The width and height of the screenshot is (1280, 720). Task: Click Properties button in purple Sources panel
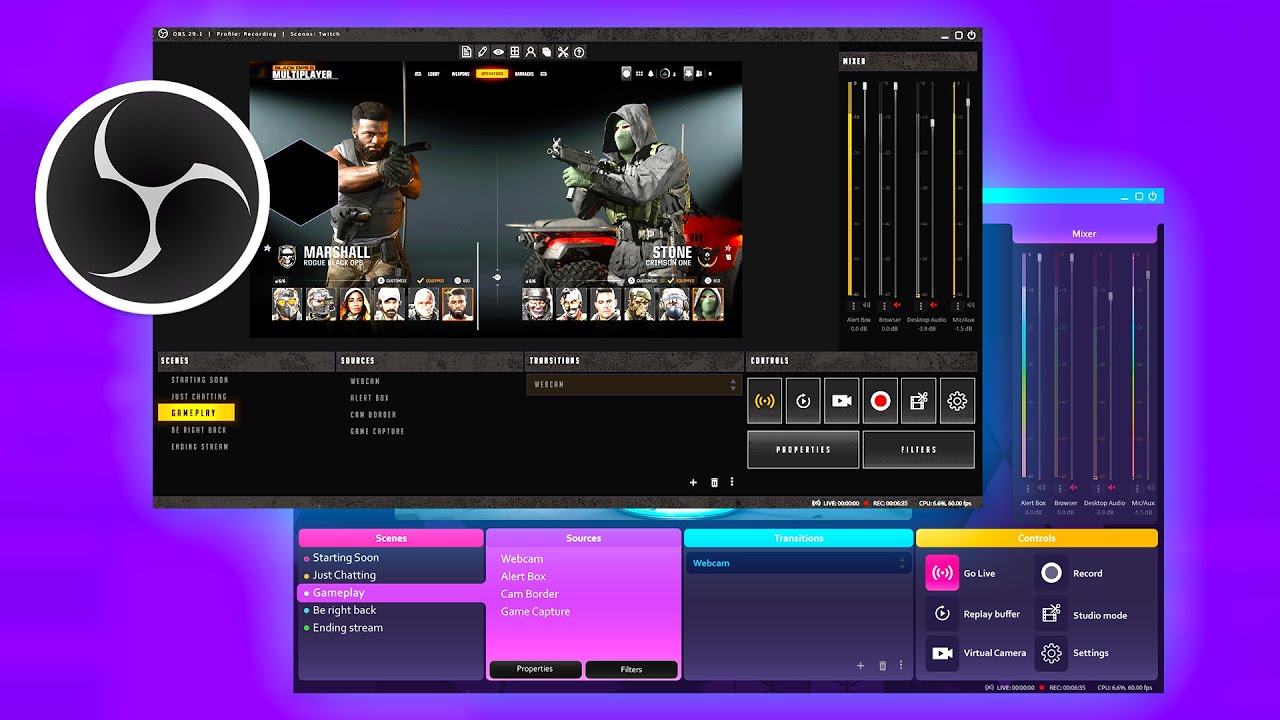tap(535, 669)
